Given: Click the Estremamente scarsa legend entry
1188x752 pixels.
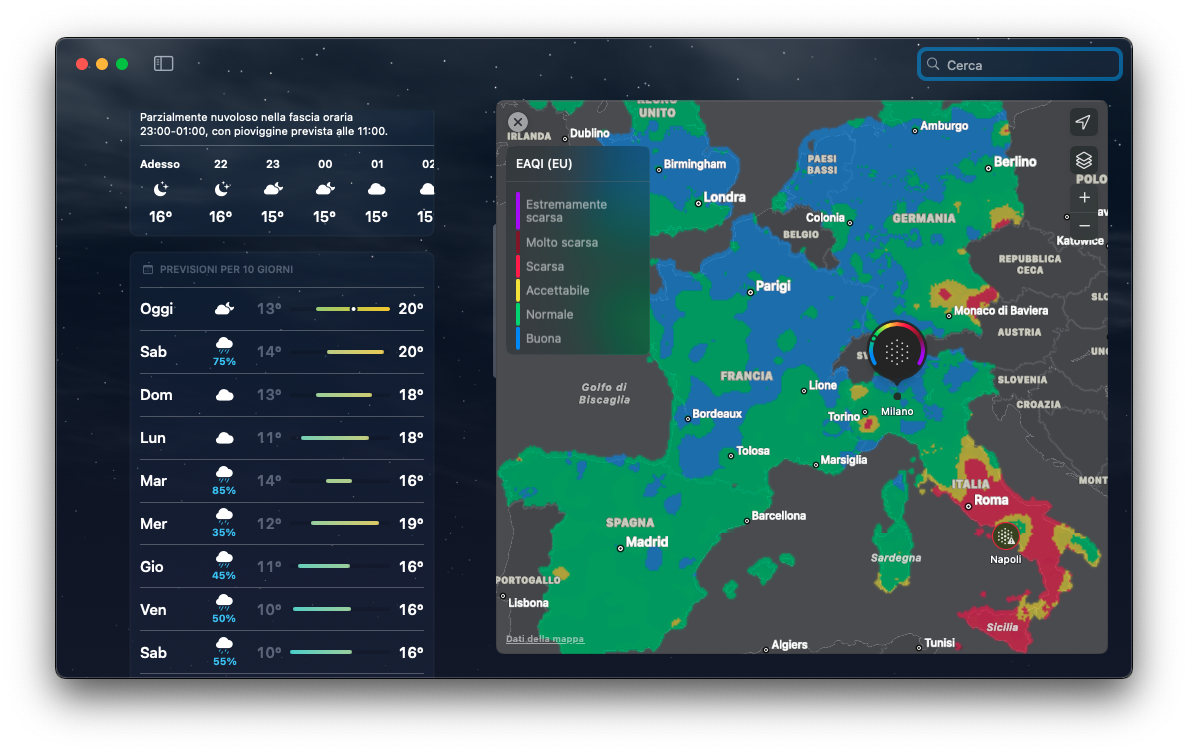Looking at the screenshot, I should 566,211.
